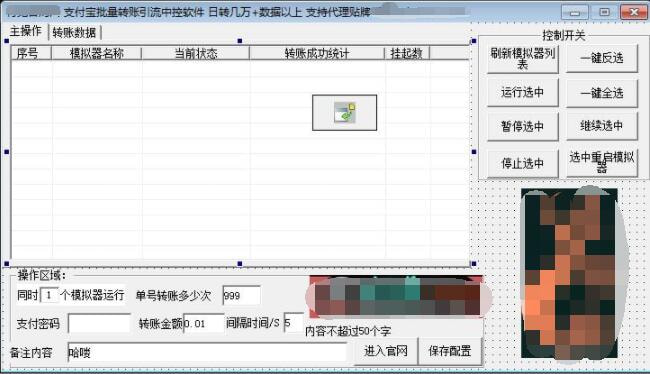Click the 保存配置 button

coord(450,351)
